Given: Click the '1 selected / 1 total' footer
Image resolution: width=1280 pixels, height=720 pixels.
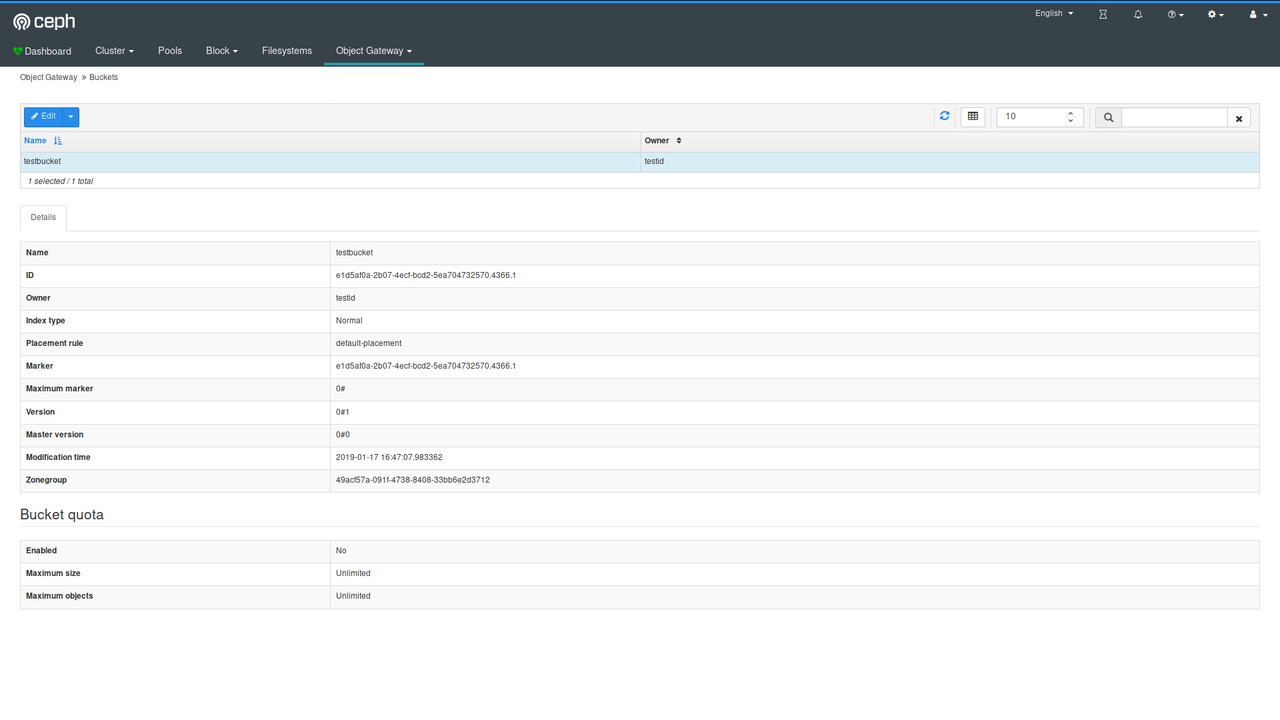Looking at the screenshot, I should point(61,181).
